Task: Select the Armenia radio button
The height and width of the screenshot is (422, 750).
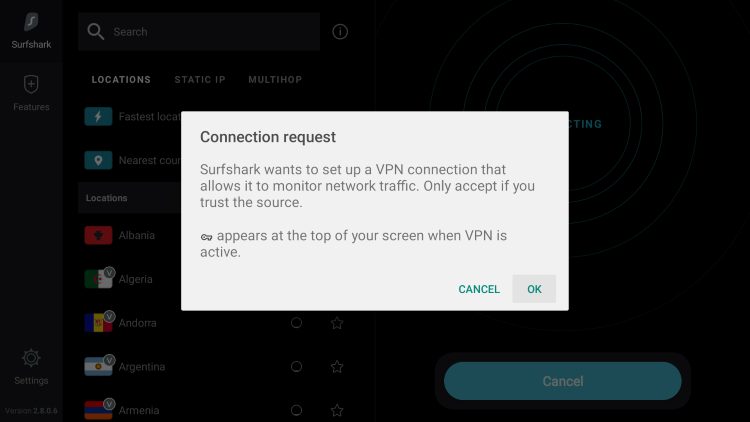Action: (x=297, y=411)
